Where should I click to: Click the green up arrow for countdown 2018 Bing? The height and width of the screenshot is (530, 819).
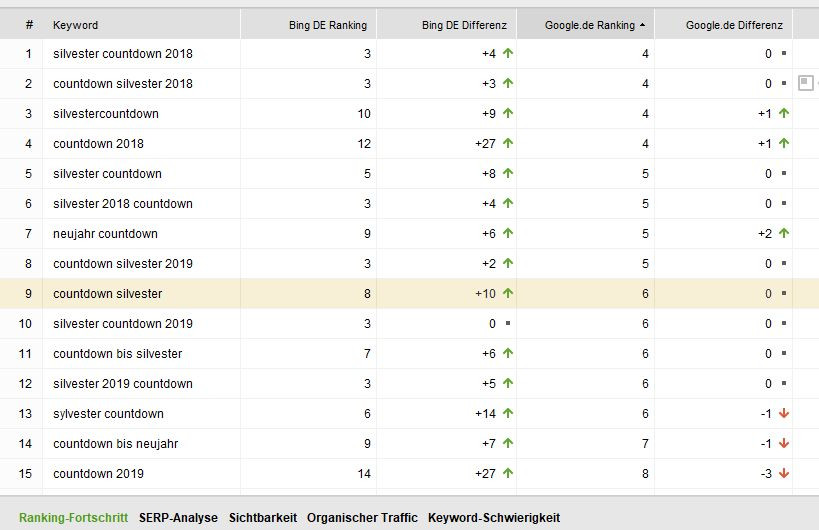click(508, 143)
